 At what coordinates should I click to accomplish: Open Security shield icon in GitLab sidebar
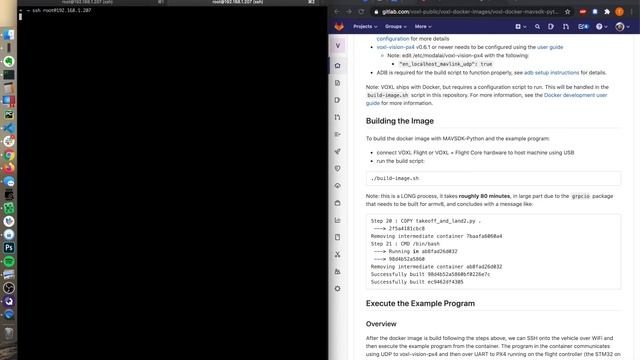338,169
